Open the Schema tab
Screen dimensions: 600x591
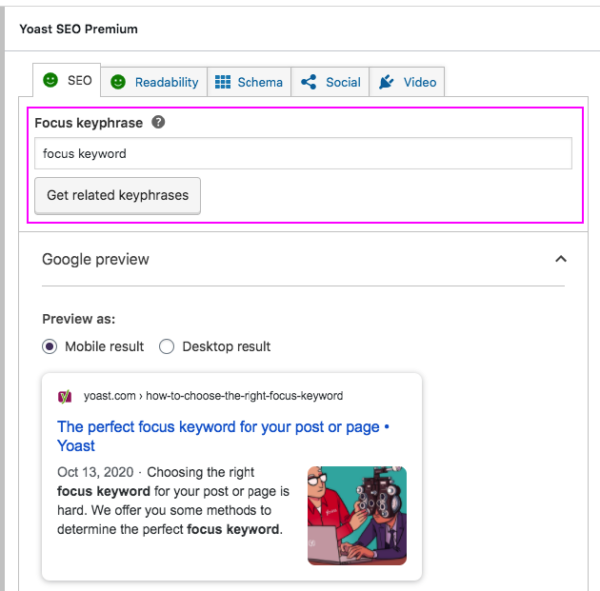click(259, 82)
